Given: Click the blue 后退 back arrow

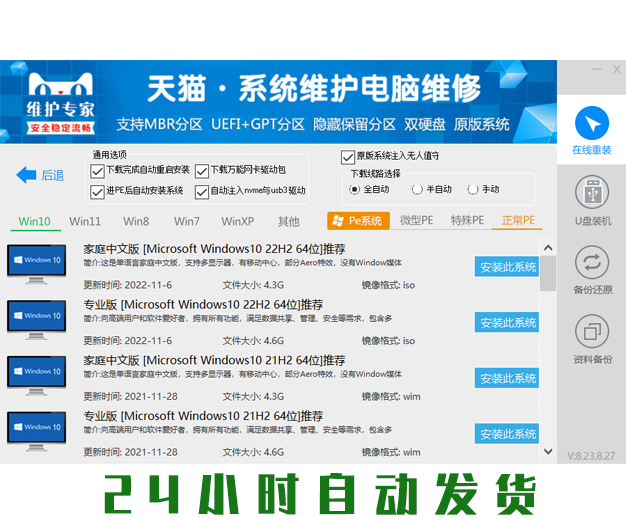Looking at the screenshot, I should click(26, 175).
